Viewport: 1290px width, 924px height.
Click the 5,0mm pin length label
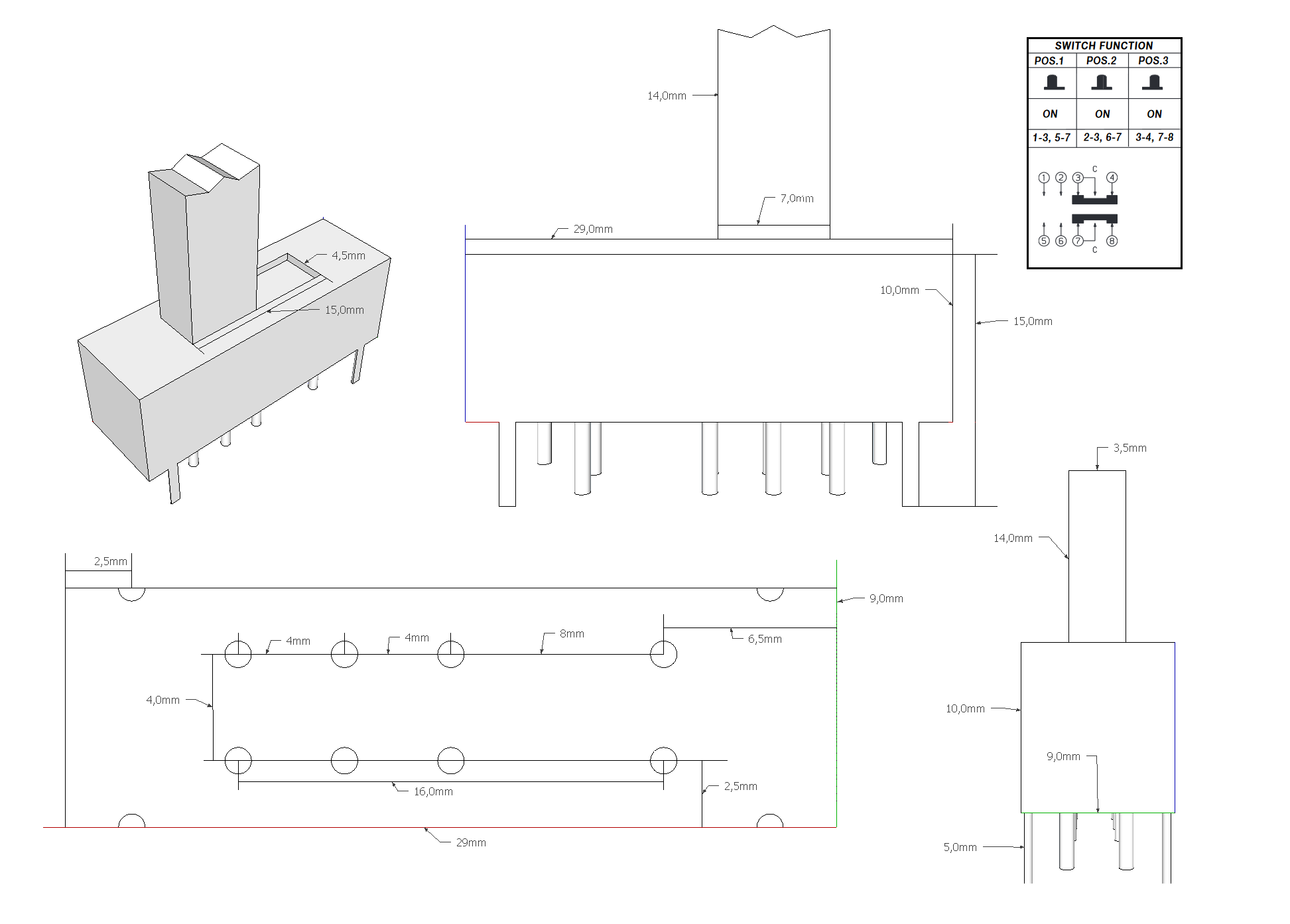coord(960,847)
